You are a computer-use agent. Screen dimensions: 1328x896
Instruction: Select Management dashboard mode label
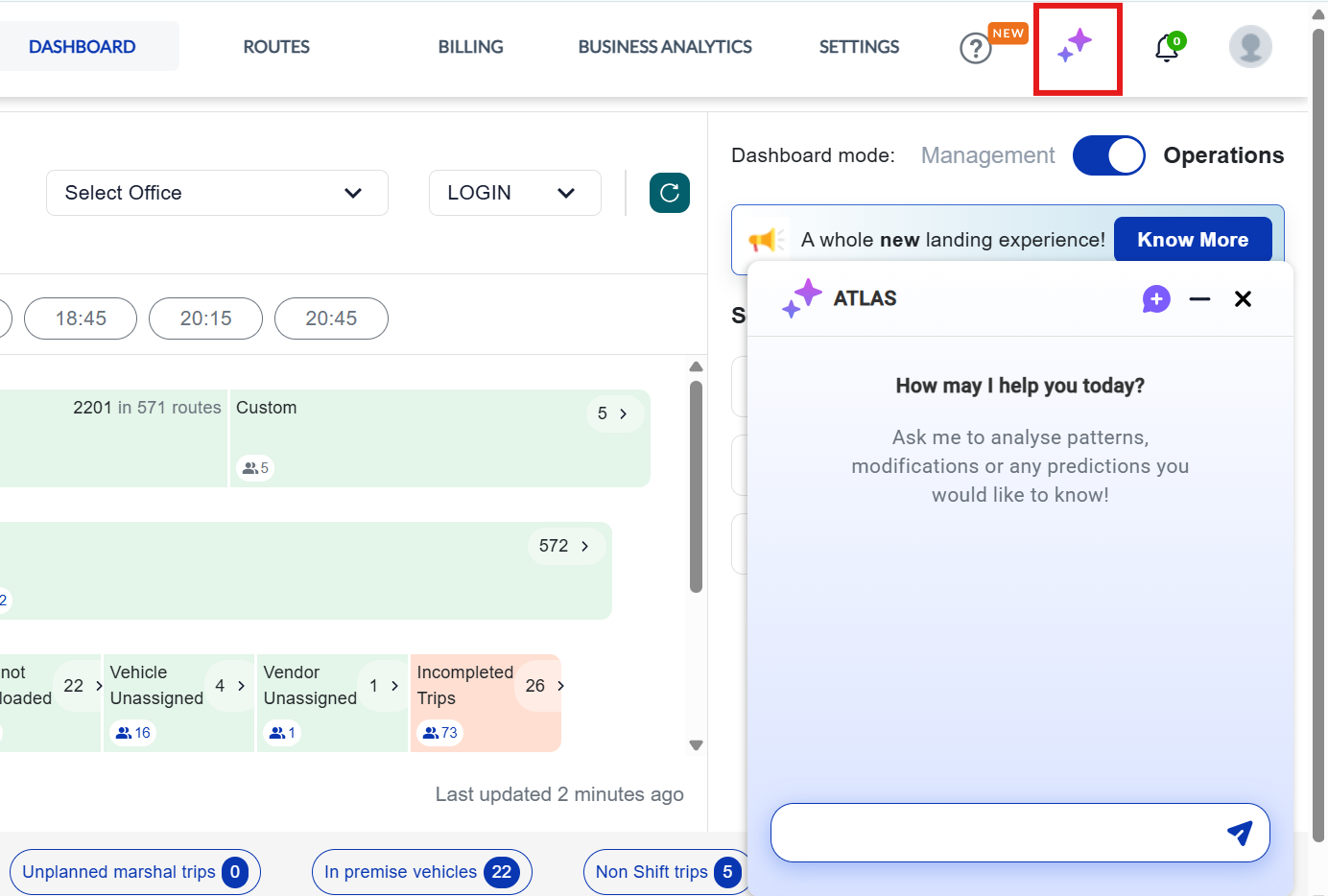[987, 155]
